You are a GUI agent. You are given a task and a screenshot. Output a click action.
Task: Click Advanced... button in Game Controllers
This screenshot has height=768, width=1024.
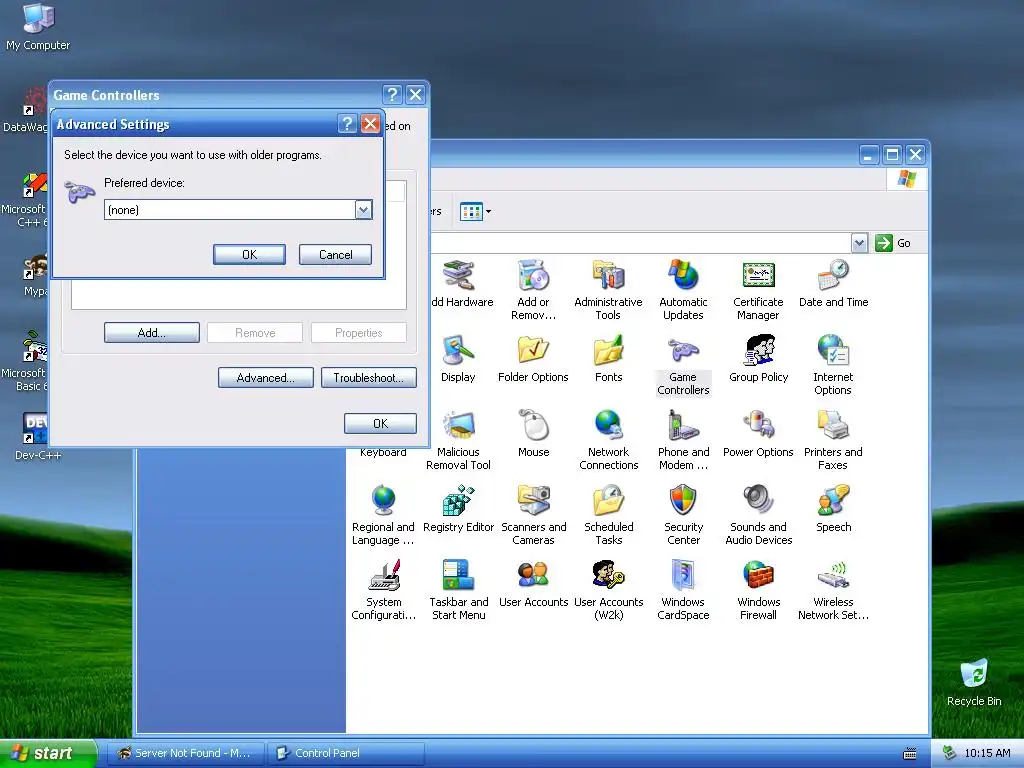pos(265,377)
